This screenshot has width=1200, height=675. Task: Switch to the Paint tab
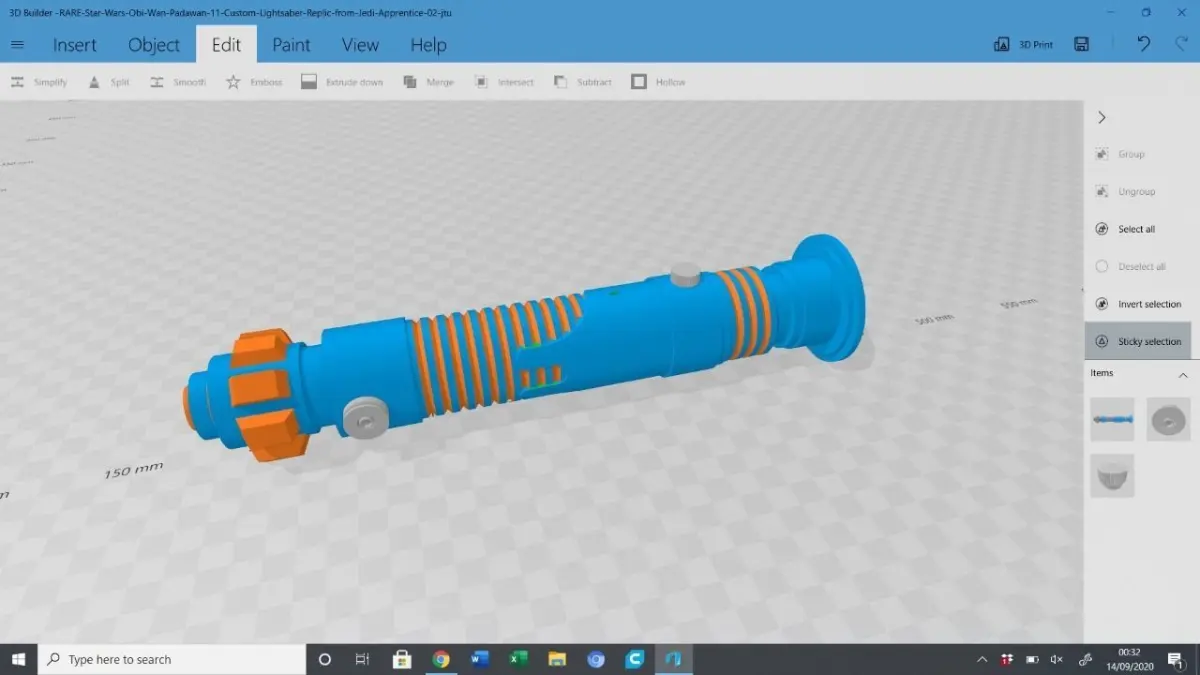[291, 45]
